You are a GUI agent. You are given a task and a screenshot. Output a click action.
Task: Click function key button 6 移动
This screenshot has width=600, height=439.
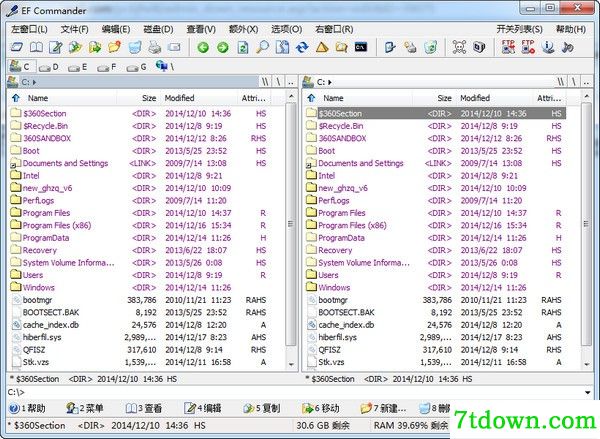tap(321, 408)
